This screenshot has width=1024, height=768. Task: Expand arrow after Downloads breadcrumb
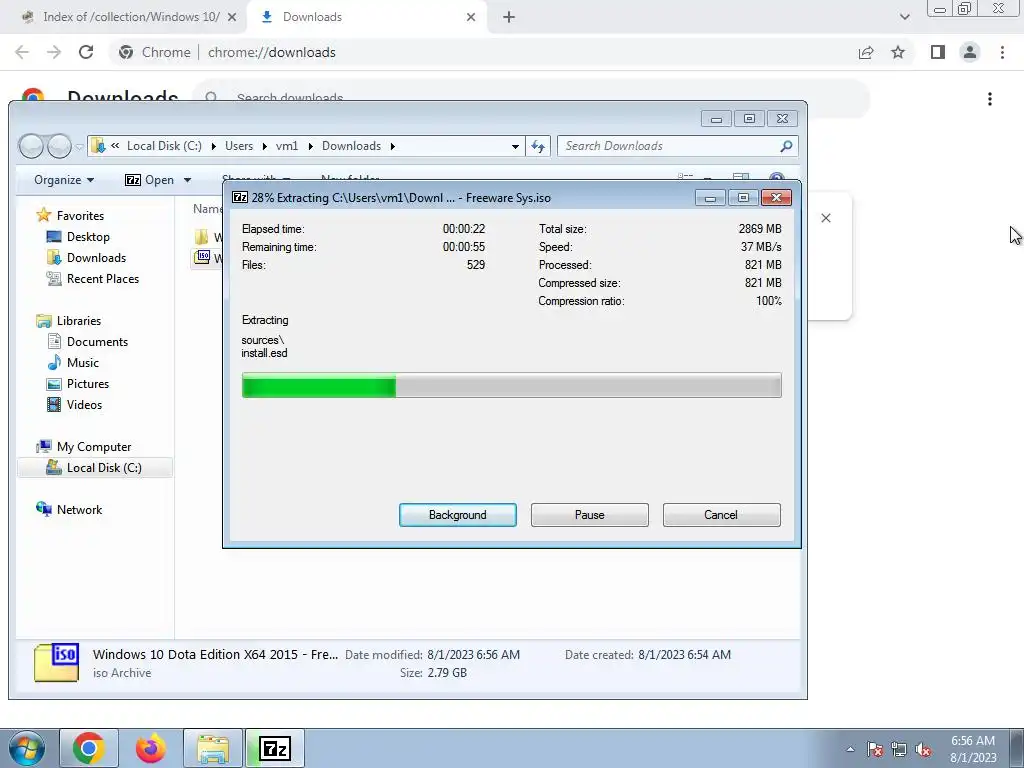click(392, 146)
